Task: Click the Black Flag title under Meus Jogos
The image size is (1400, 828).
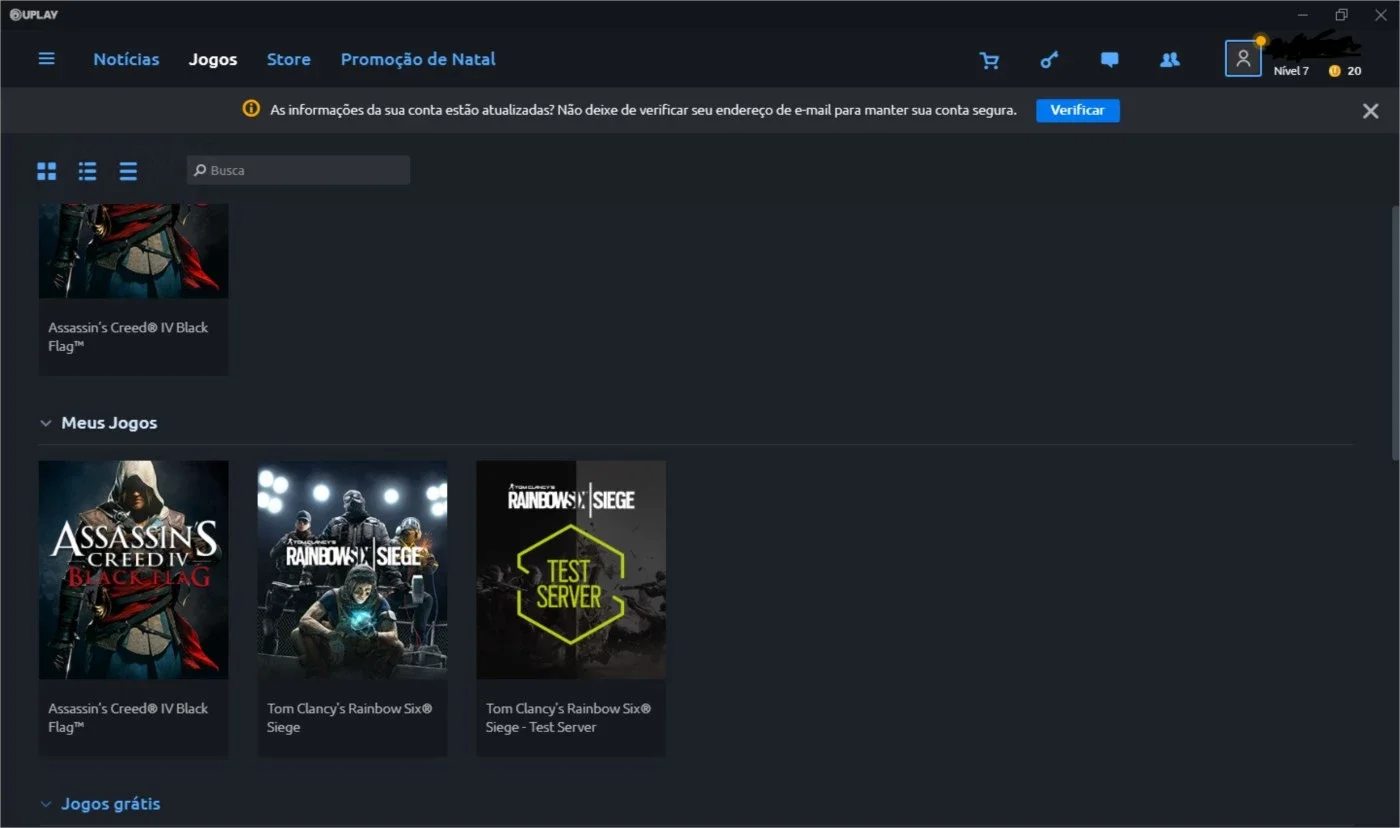Action: 128,717
